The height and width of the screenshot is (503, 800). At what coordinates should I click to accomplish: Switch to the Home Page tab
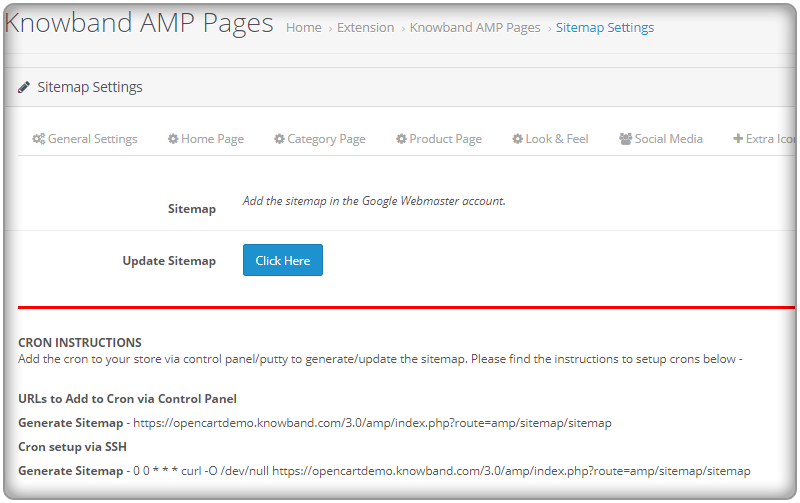click(206, 139)
